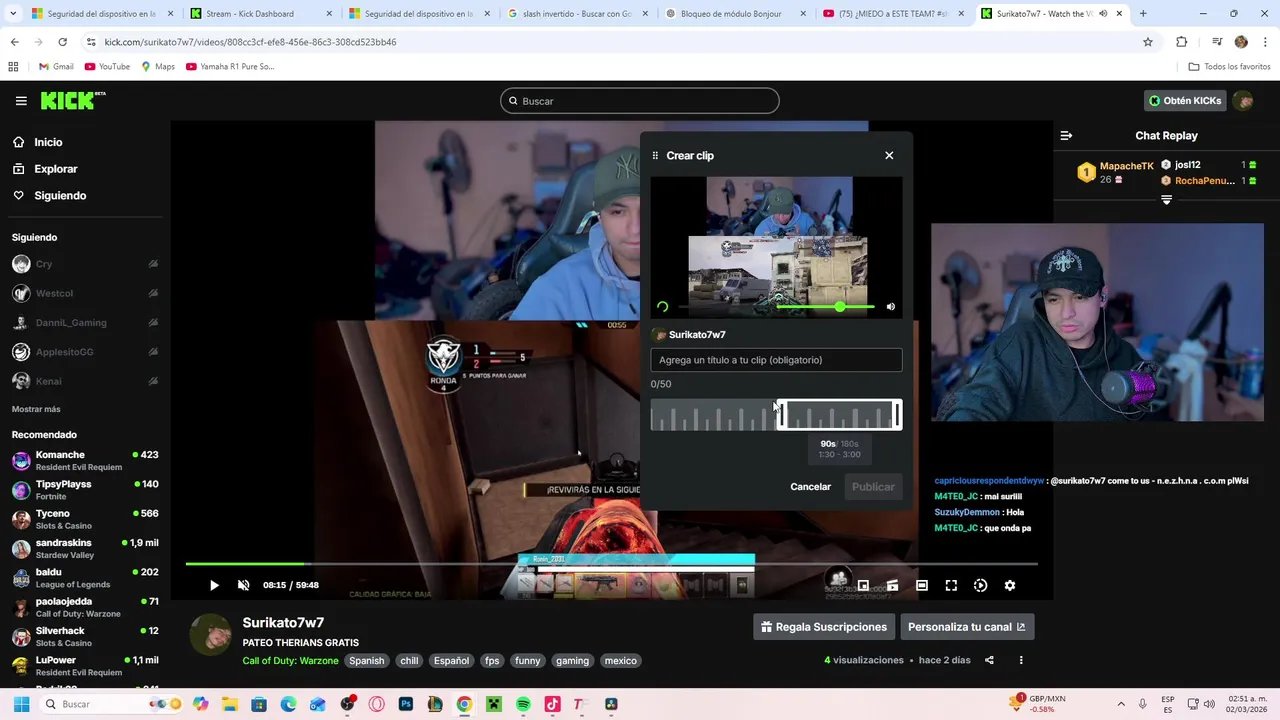Click Personaliza tu canal button

coord(966,627)
